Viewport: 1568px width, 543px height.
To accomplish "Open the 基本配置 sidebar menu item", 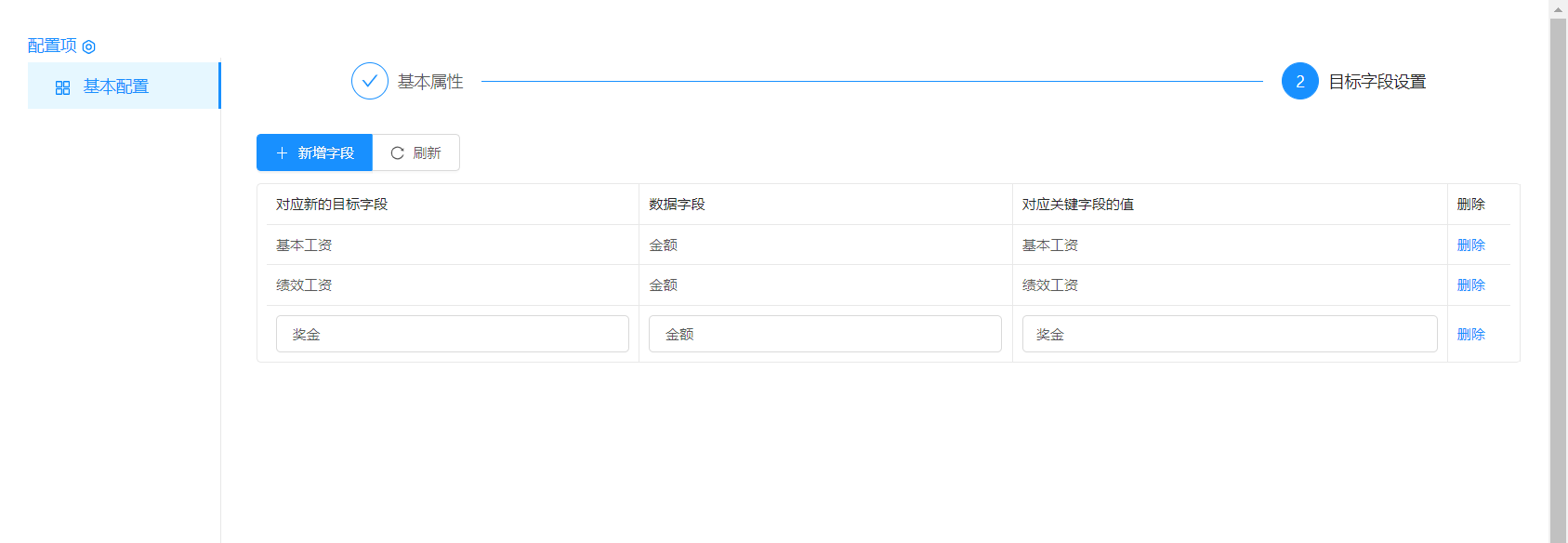I will 116,86.
